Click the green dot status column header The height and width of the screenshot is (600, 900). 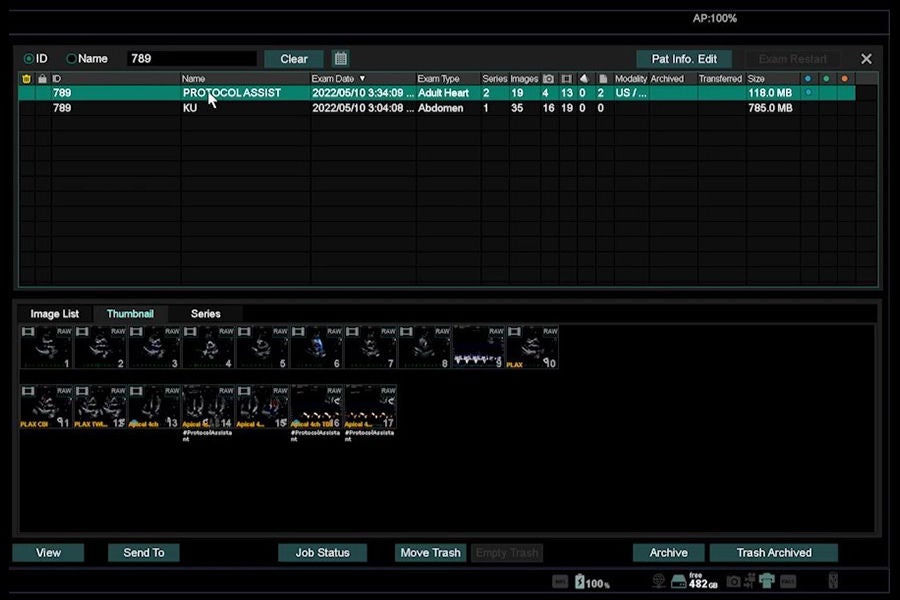click(x=827, y=79)
